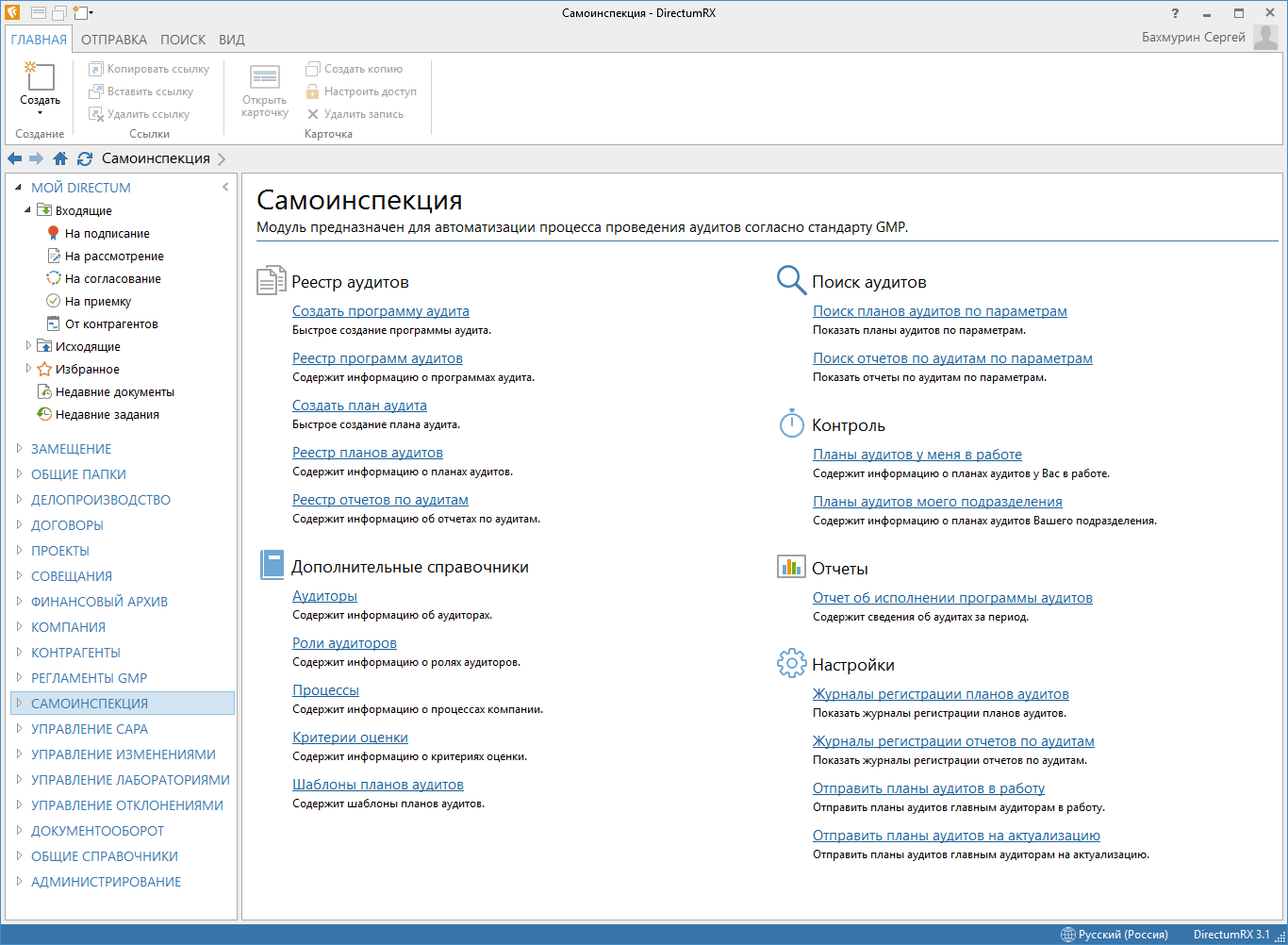Viewport: 1288px width, 945px height.
Task: Expand the ЗАМЕЩЕНИЕ section
Action: pos(19,449)
